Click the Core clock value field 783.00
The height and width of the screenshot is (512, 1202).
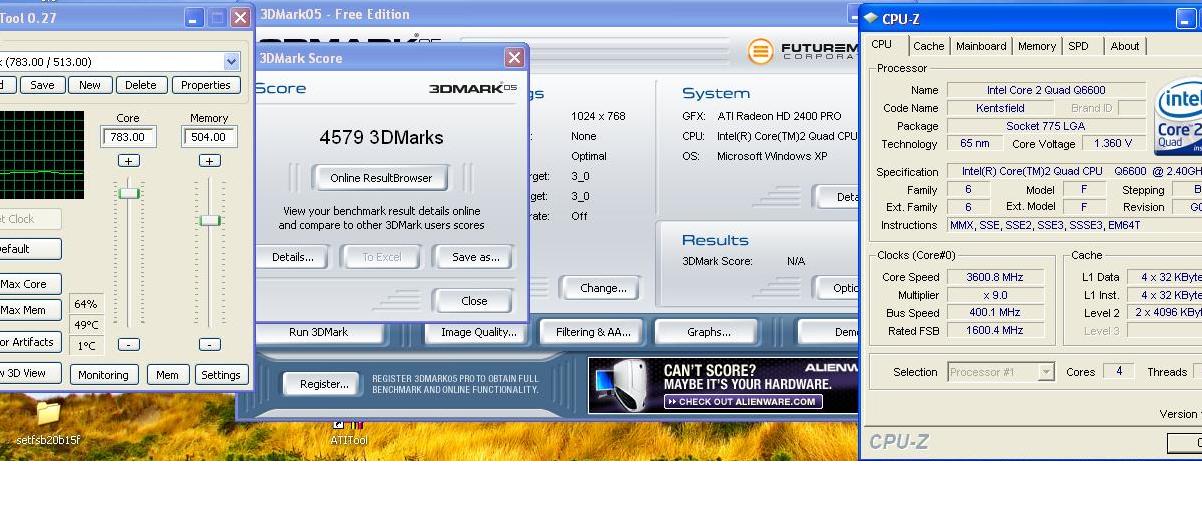pyautogui.click(x=128, y=137)
